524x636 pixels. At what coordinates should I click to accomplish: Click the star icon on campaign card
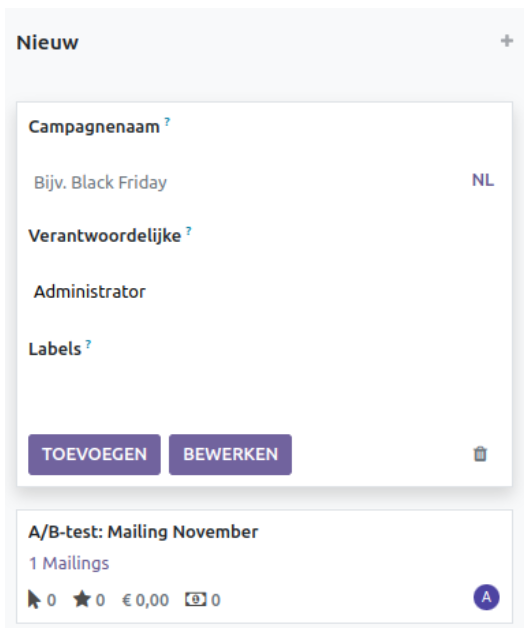click(82, 599)
